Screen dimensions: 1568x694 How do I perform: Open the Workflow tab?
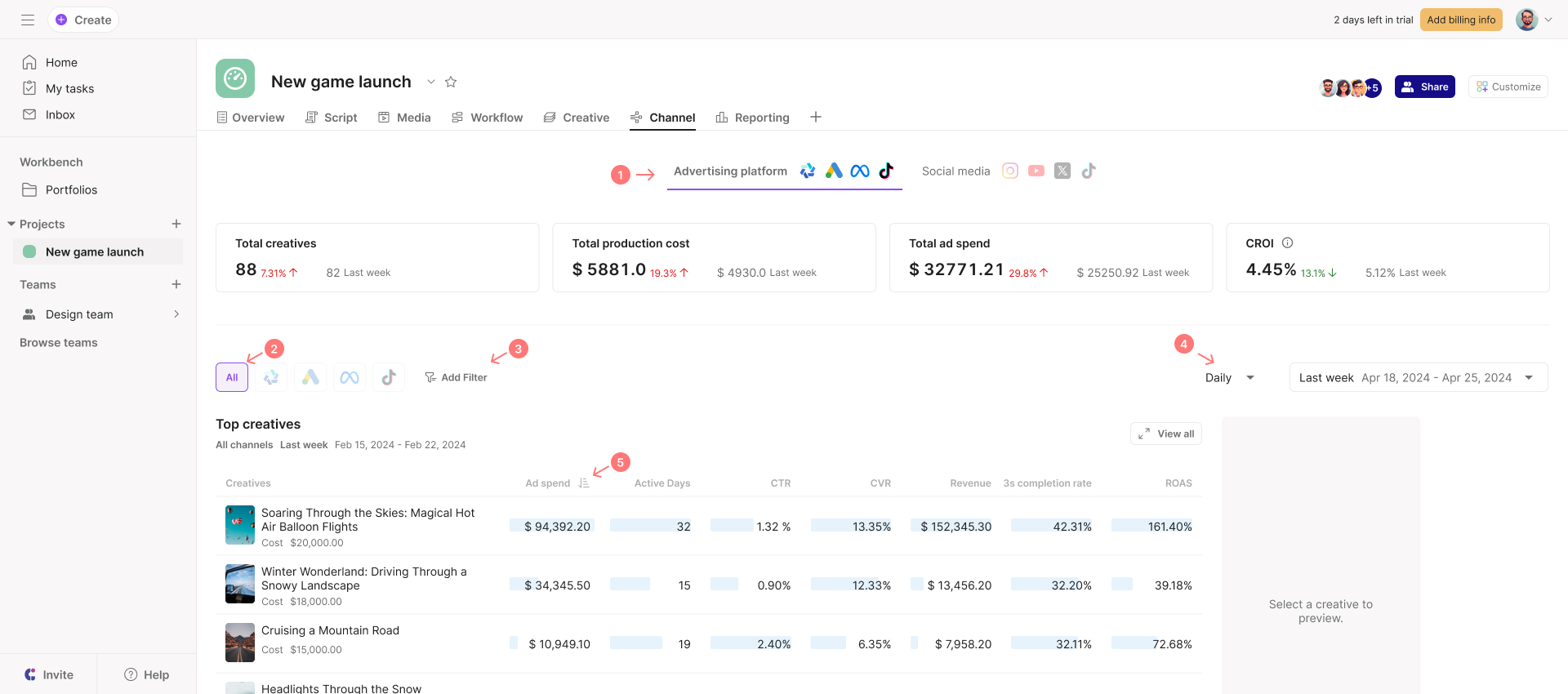[488, 118]
